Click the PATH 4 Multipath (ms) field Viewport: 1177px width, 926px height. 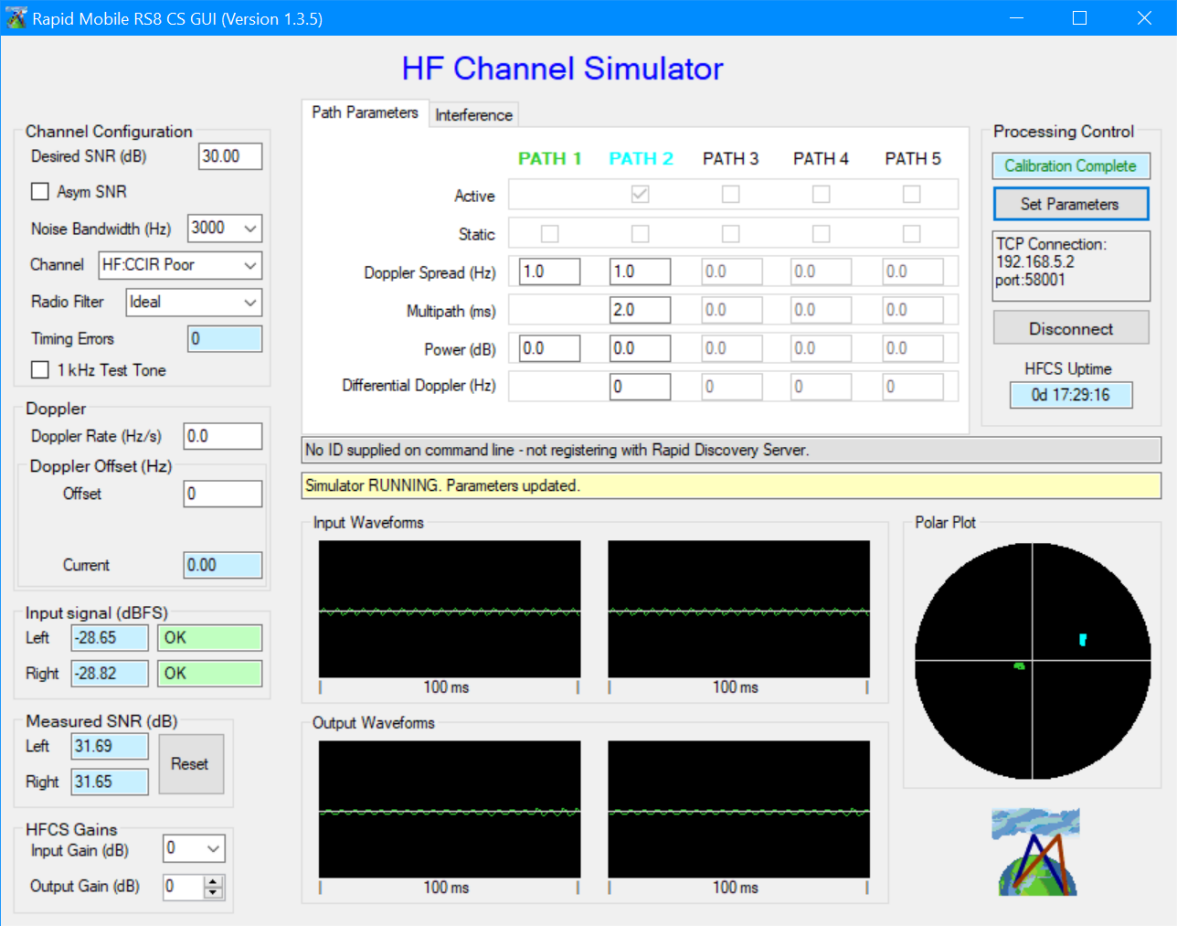821,310
